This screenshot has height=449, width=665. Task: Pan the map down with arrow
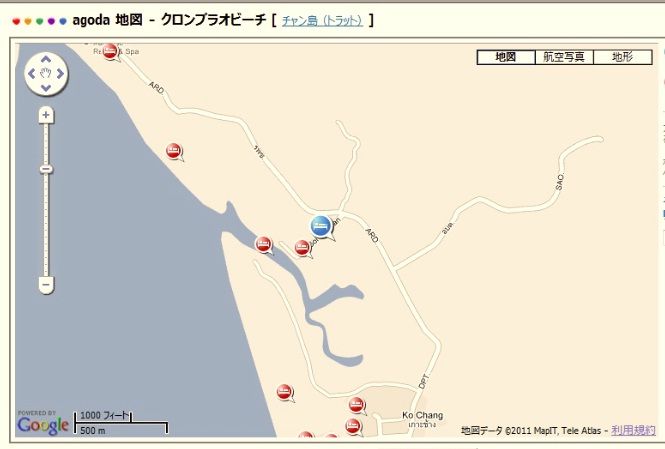pos(46,88)
